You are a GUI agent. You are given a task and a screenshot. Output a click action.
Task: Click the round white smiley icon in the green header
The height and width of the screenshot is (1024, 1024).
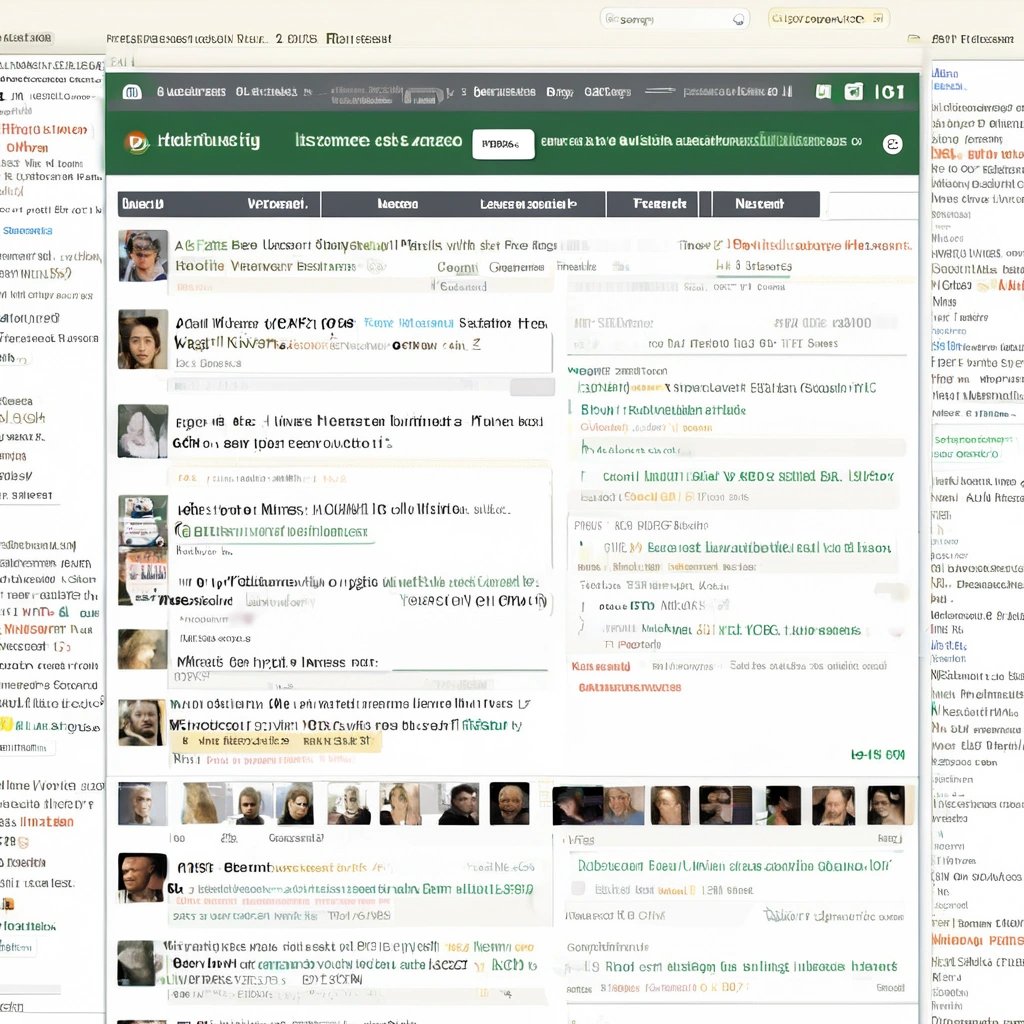coord(893,144)
